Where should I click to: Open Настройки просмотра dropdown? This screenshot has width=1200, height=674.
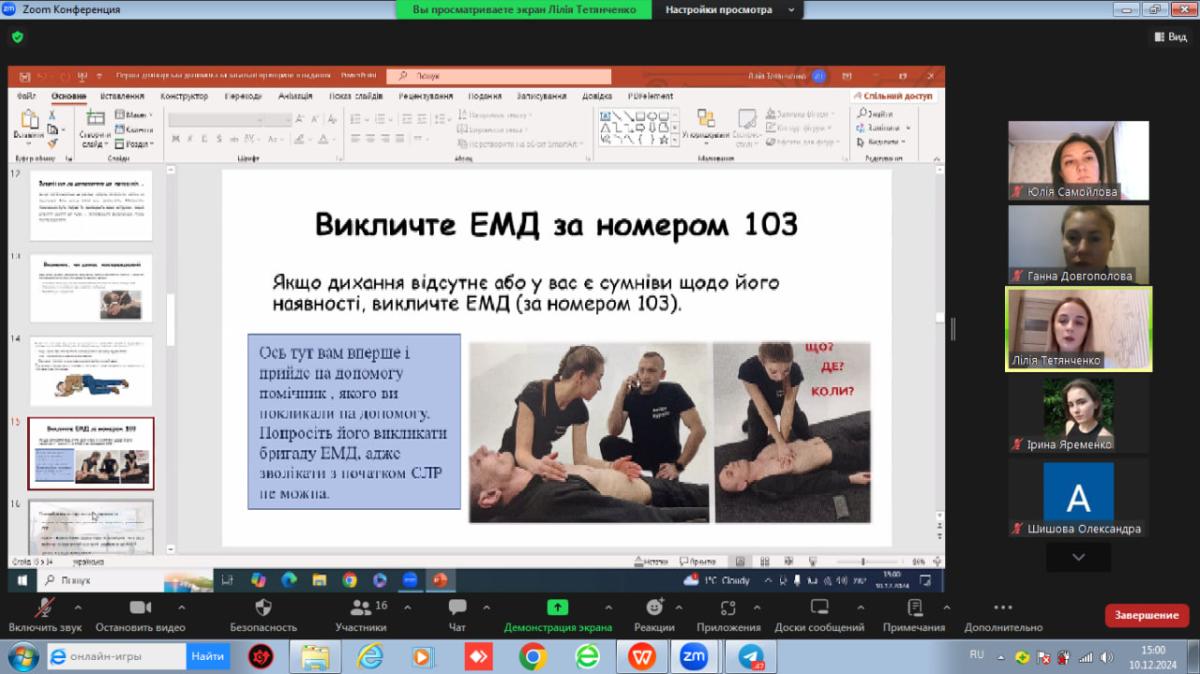[728, 10]
